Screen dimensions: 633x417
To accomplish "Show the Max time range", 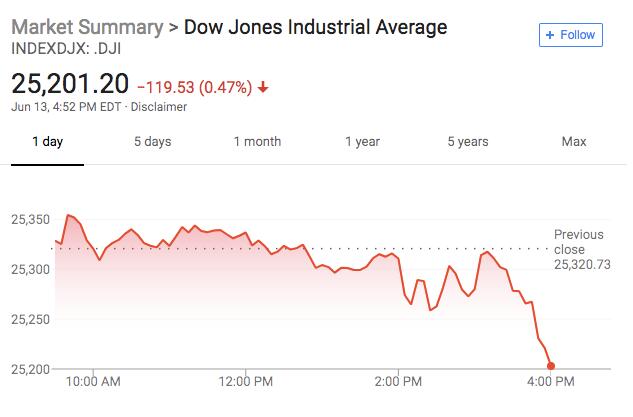I will (x=573, y=141).
